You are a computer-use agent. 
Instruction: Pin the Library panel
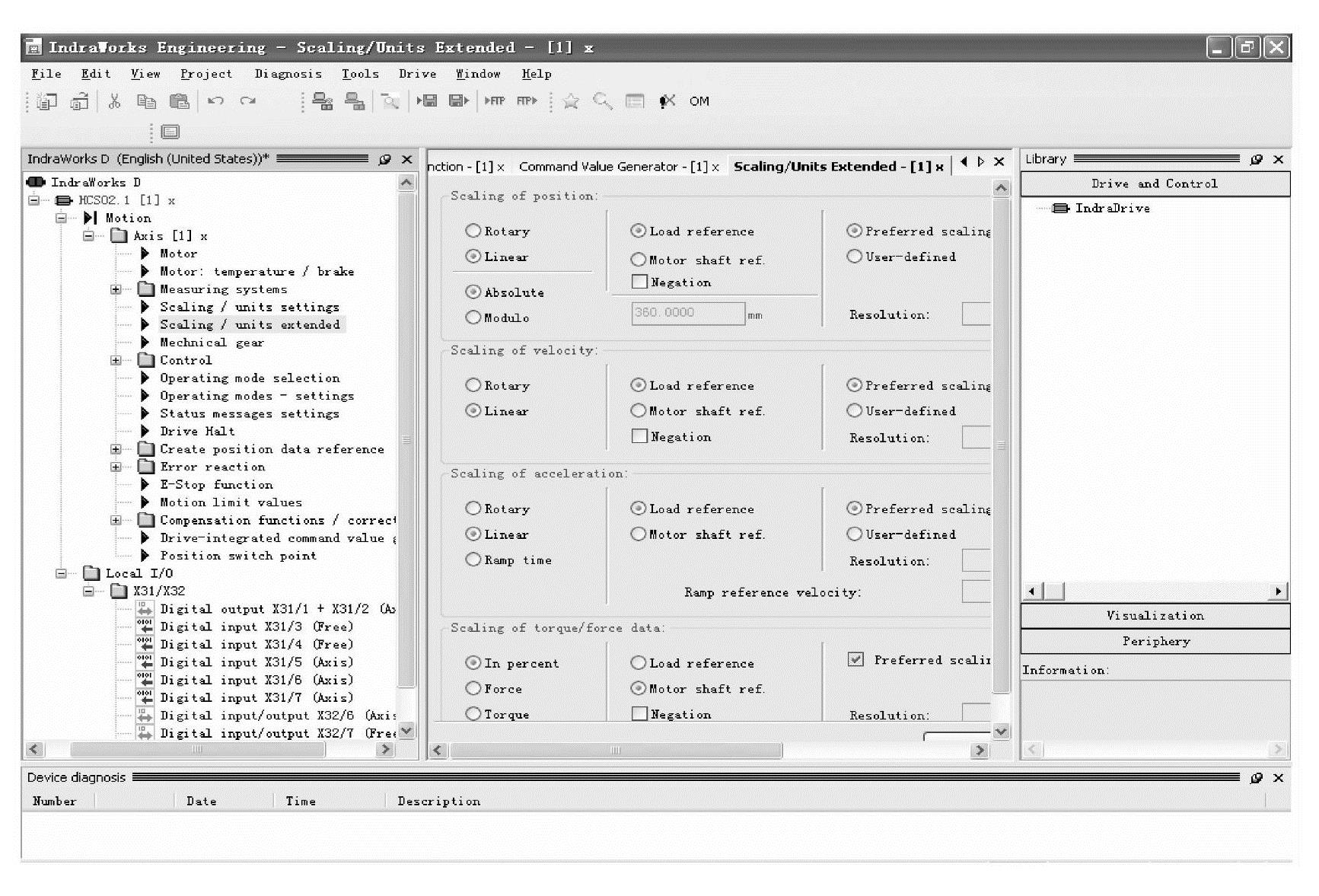tap(1256, 159)
